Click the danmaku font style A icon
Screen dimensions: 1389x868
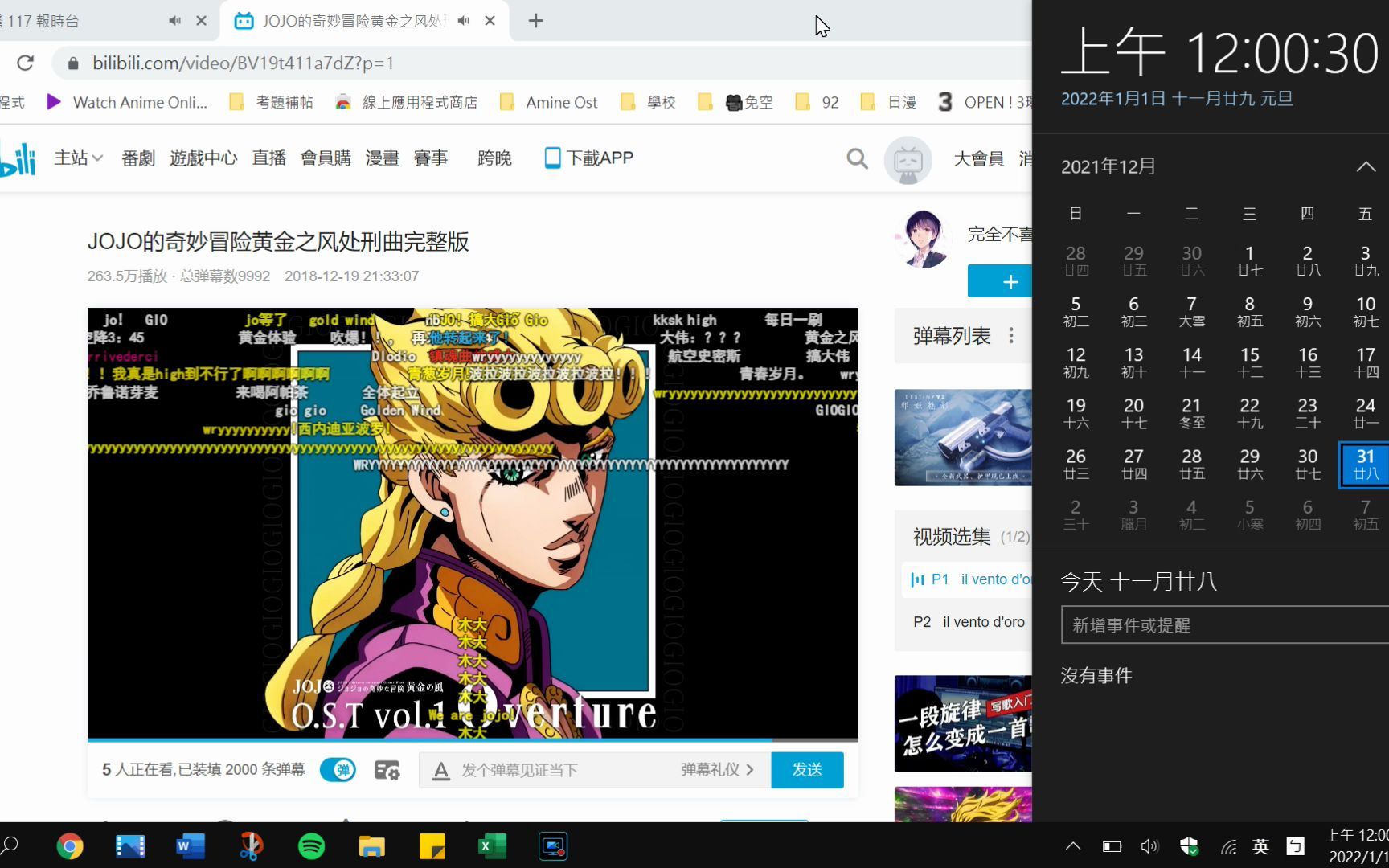point(440,770)
